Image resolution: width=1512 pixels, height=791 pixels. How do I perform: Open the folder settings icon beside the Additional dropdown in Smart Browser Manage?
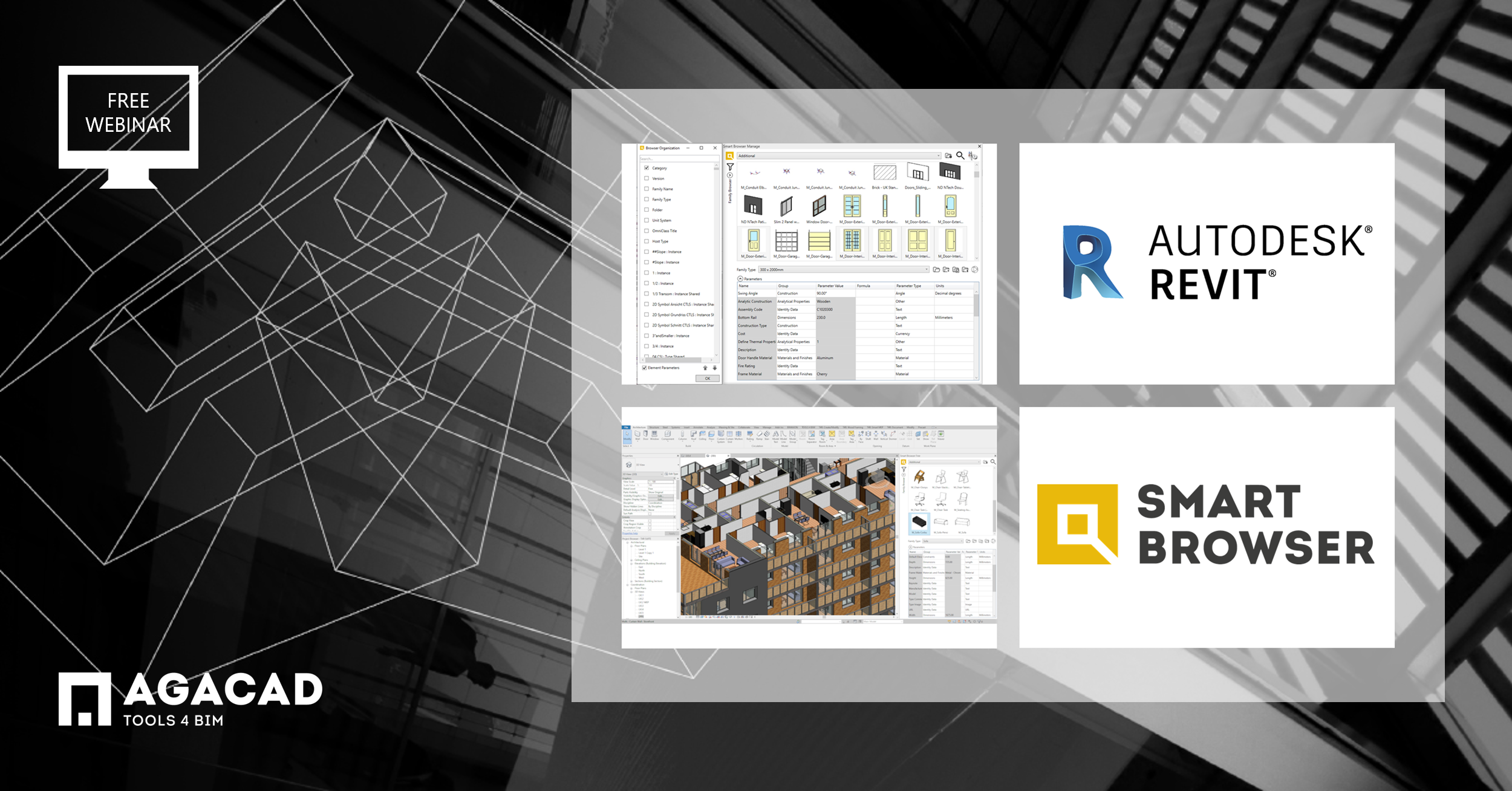click(x=948, y=155)
